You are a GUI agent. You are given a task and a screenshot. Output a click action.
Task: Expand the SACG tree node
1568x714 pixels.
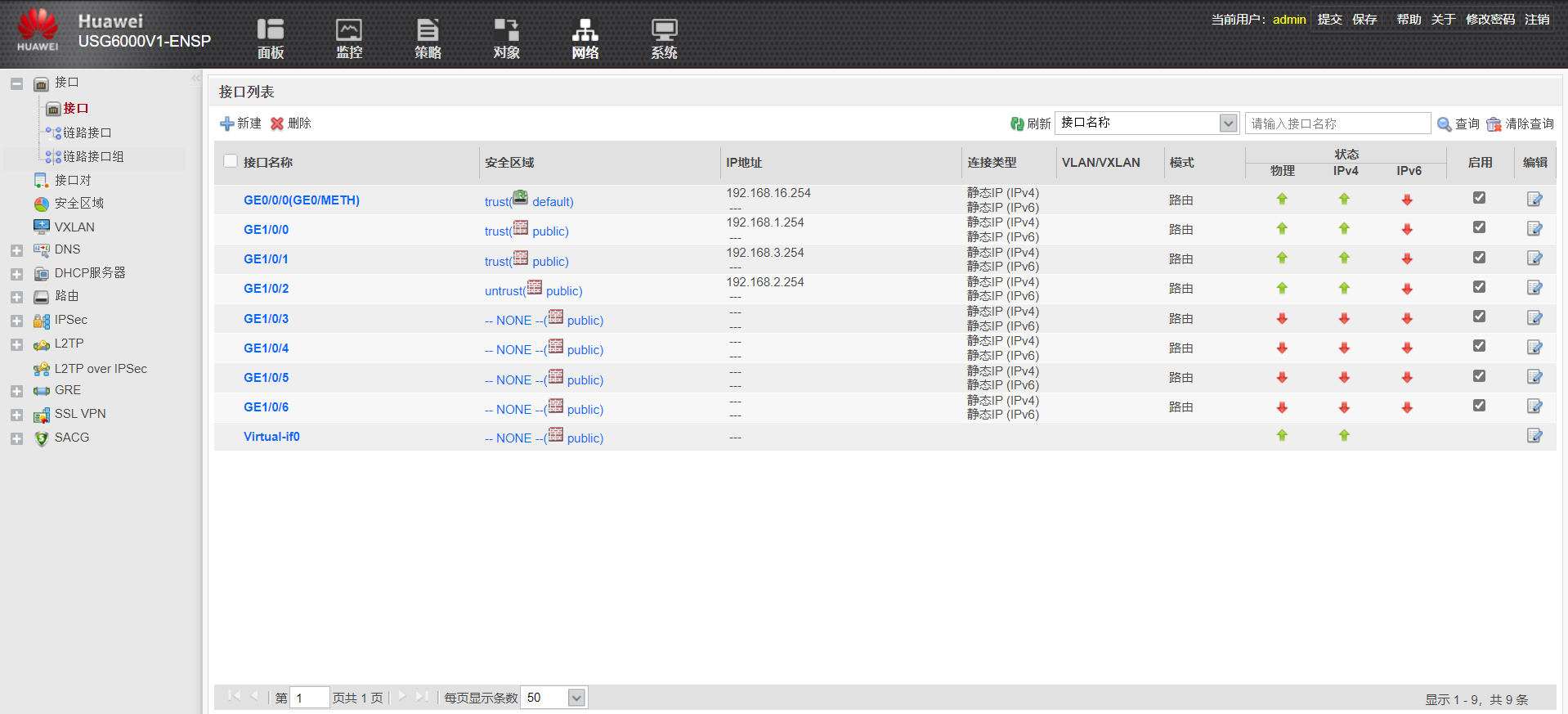pos(16,438)
